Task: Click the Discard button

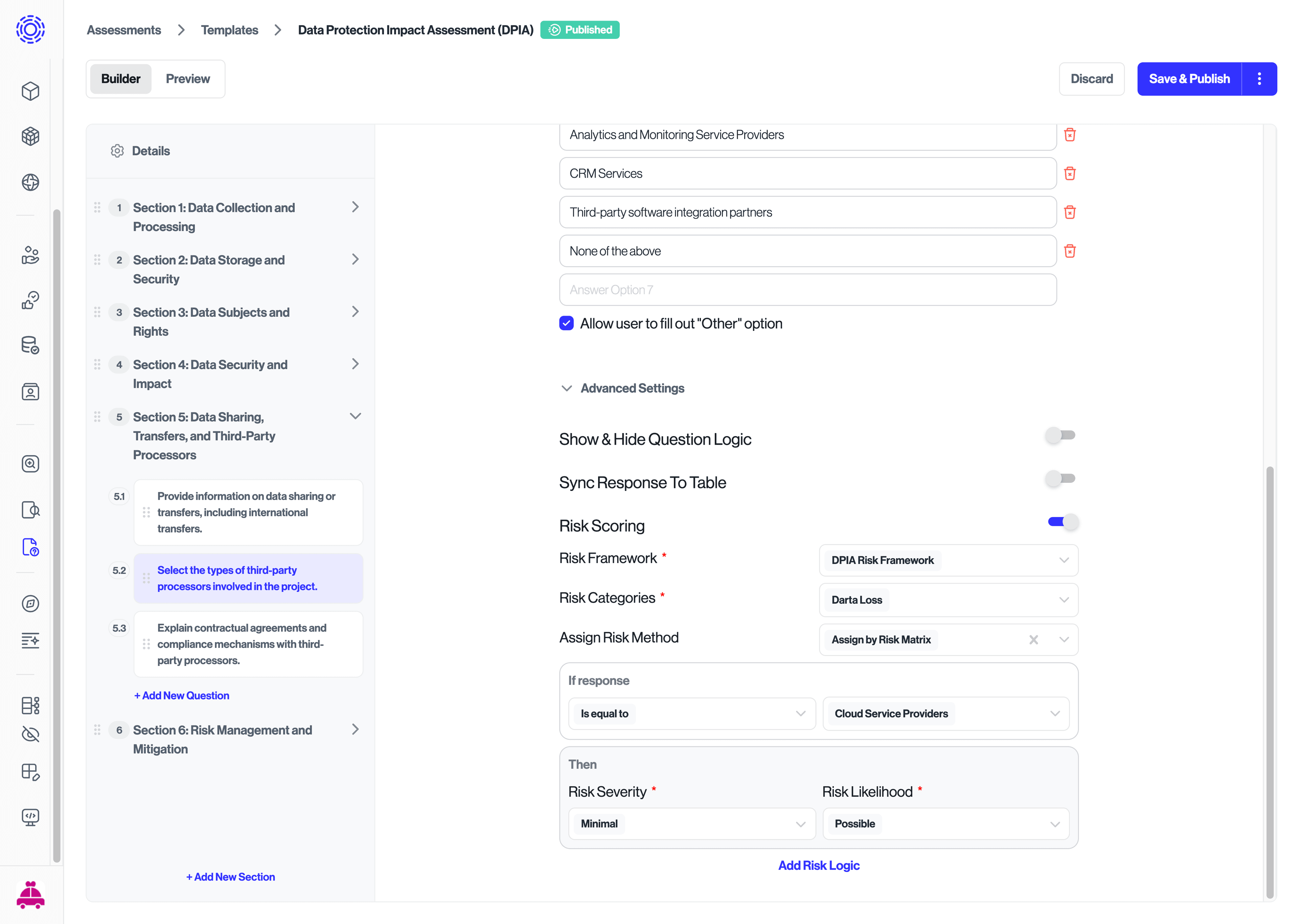Action: [x=1091, y=79]
